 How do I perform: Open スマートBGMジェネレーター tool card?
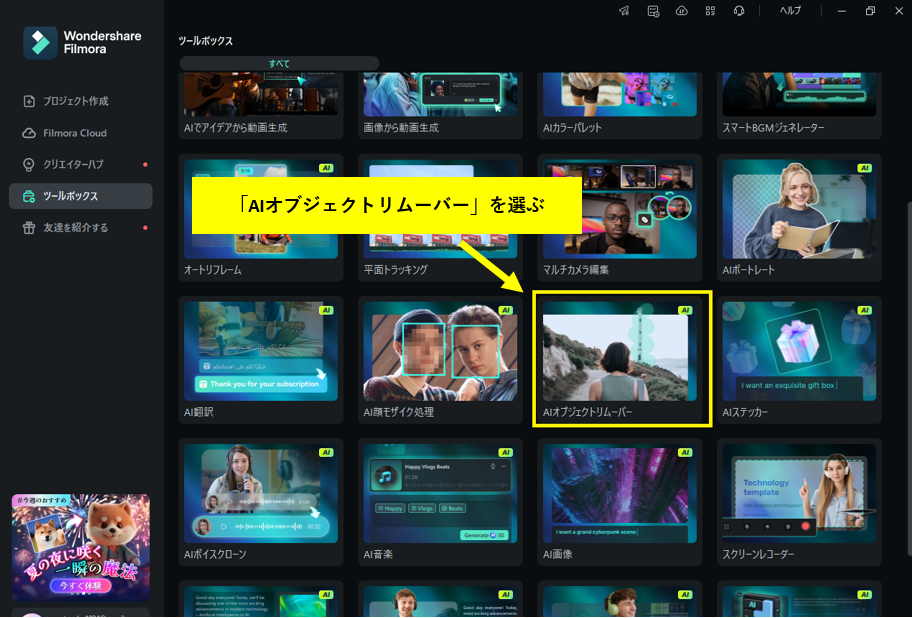(x=799, y=106)
